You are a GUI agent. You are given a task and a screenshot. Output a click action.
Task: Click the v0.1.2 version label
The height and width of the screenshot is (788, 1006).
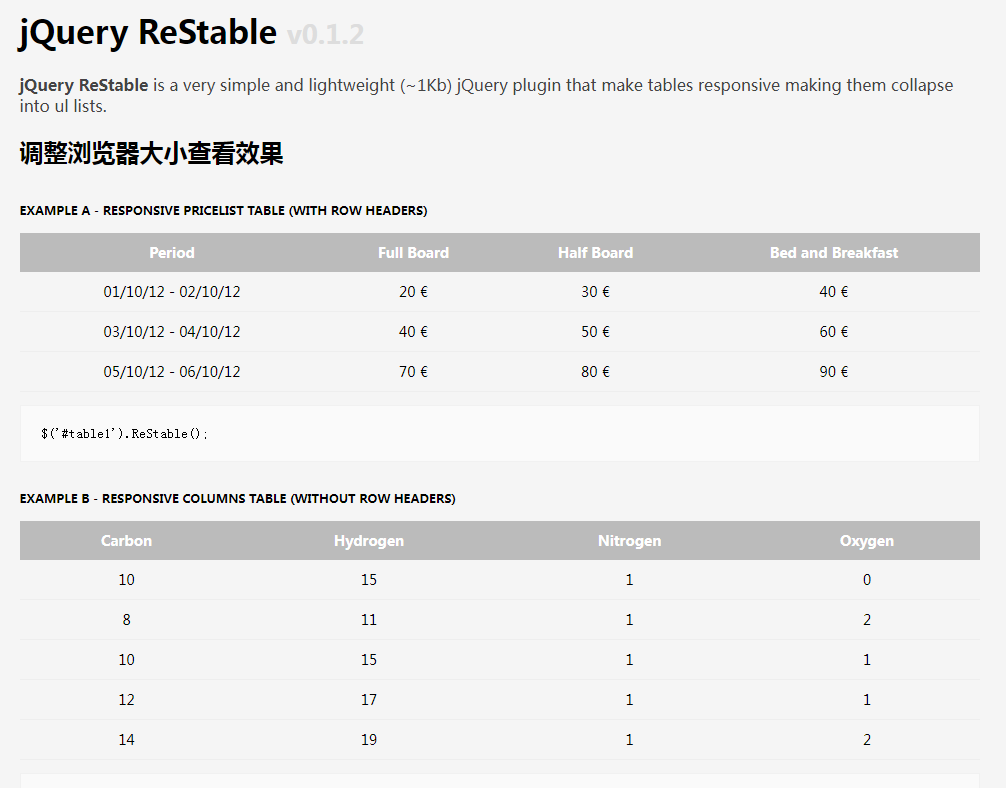coord(325,35)
